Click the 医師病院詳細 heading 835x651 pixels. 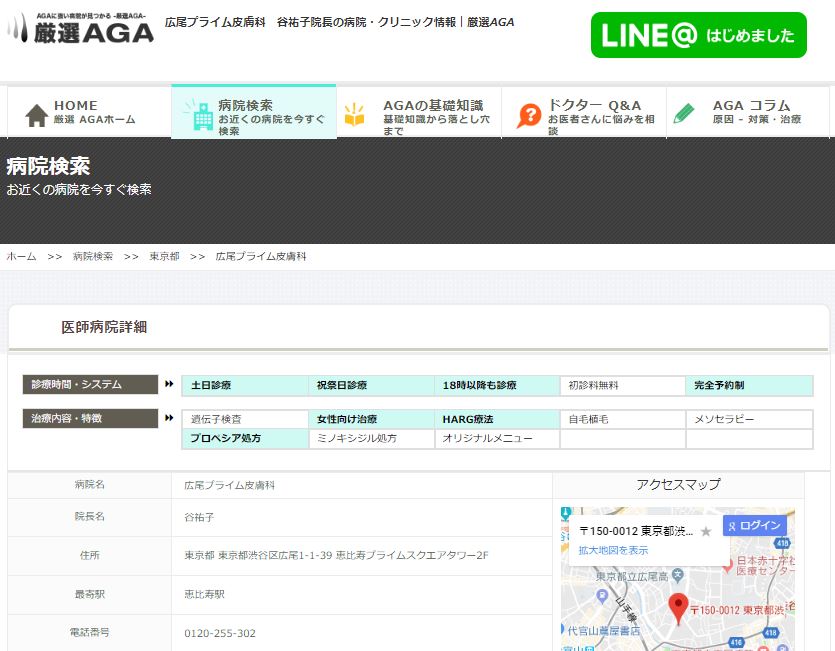[104, 327]
